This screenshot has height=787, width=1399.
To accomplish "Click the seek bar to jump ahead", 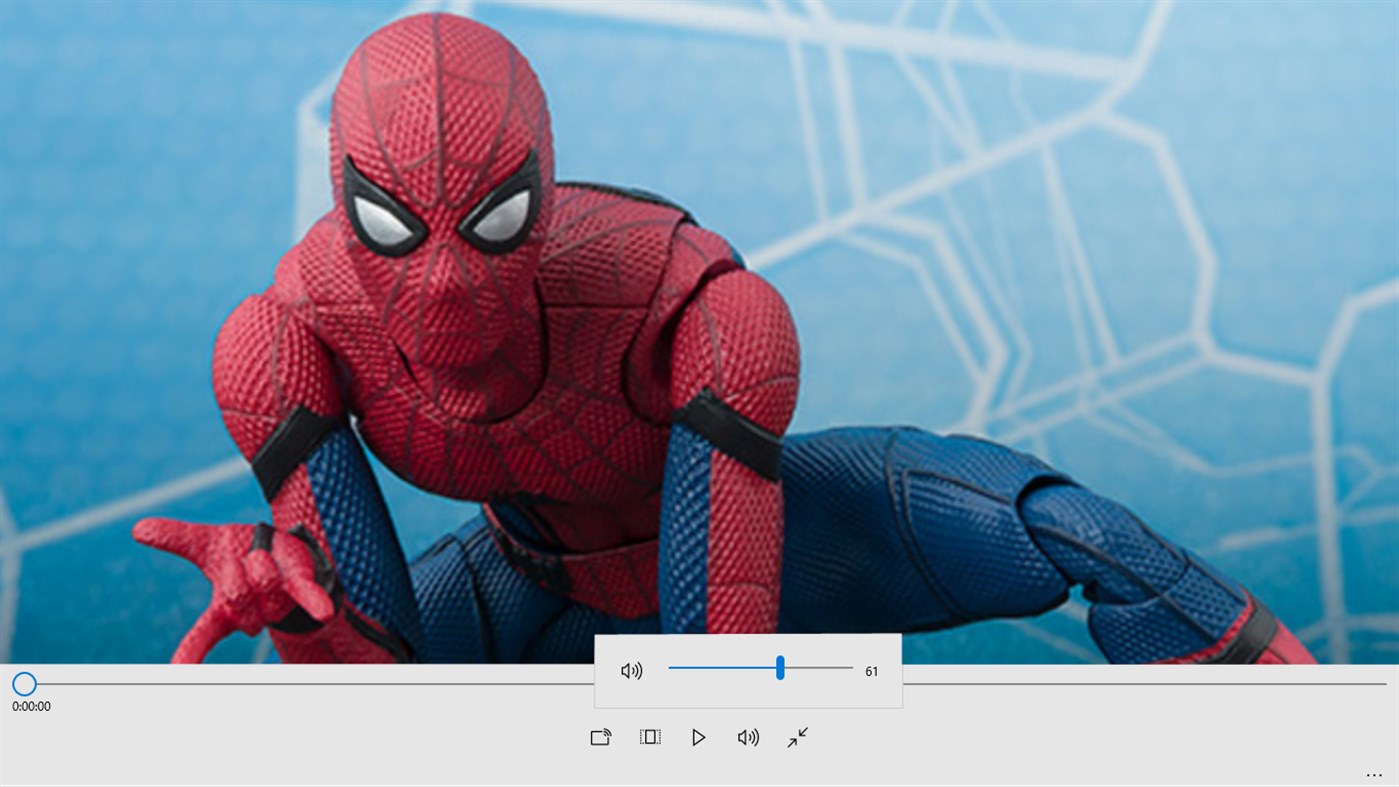I will click(x=400, y=682).
